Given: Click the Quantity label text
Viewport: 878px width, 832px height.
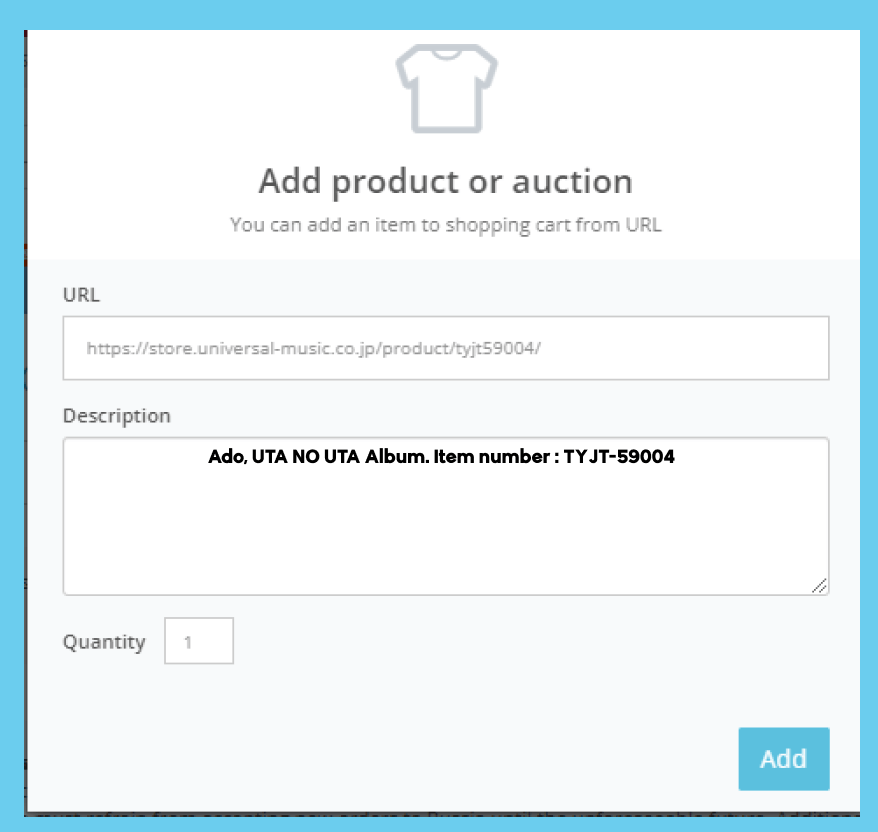Looking at the screenshot, I should pos(104,642).
